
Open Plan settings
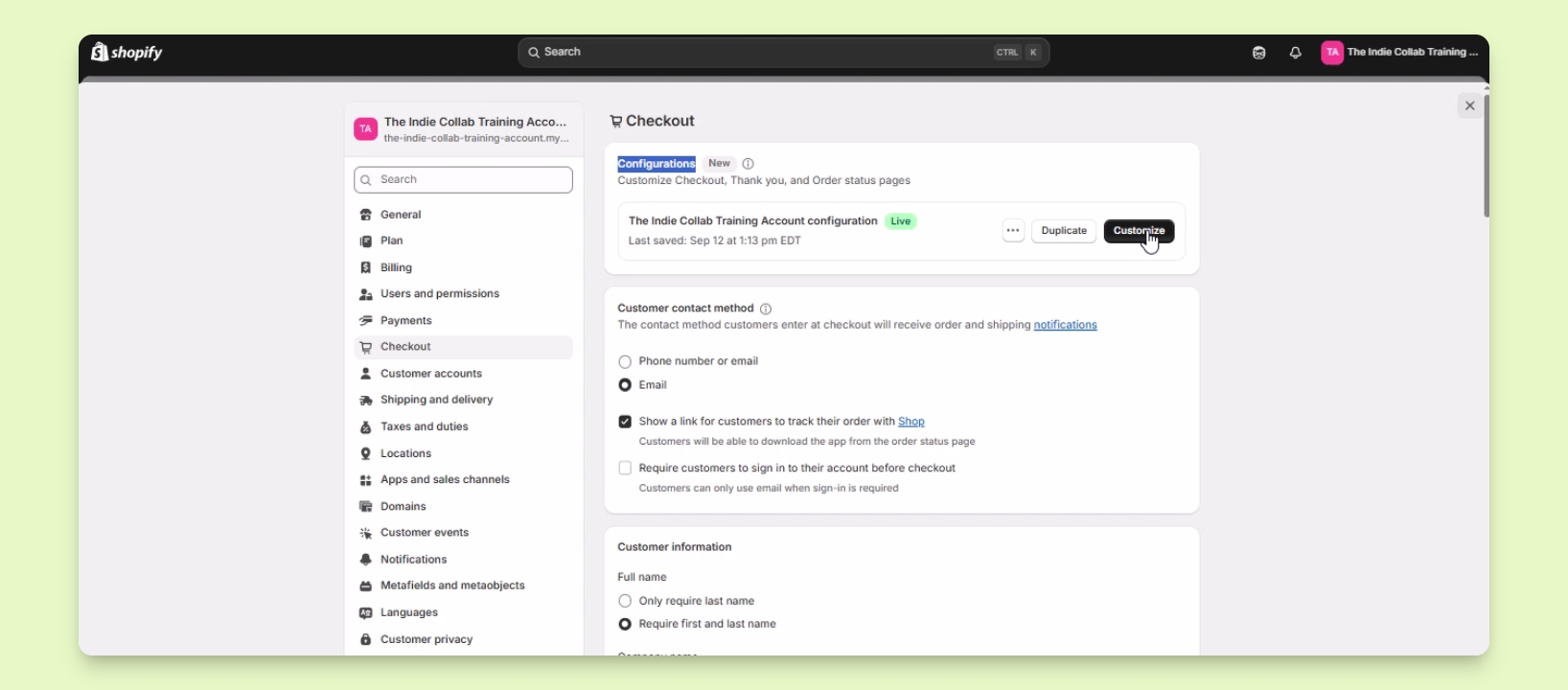tap(463, 241)
